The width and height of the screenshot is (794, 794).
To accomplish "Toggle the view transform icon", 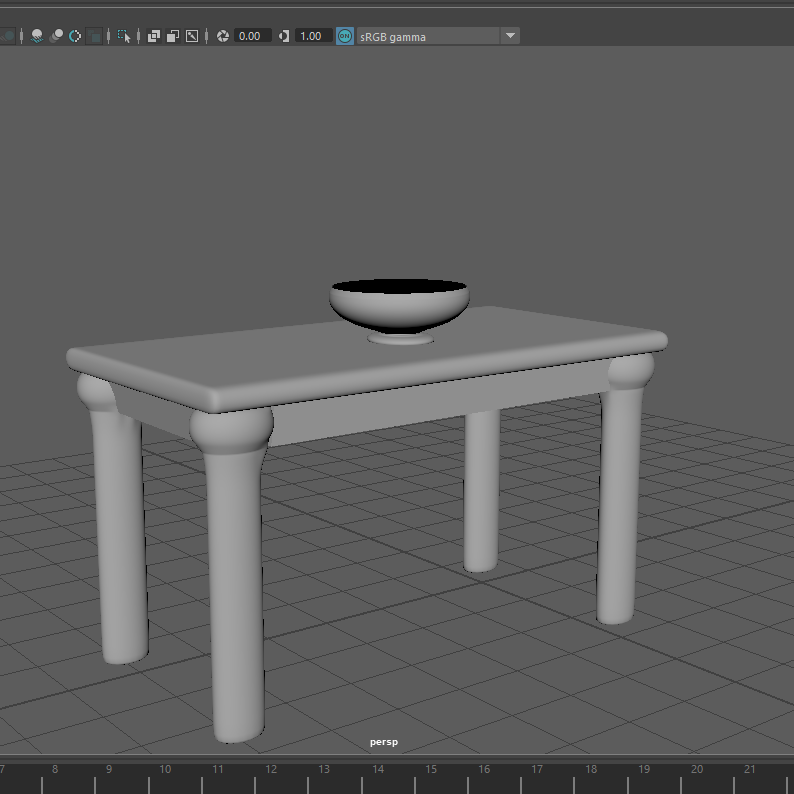I will coord(345,36).
